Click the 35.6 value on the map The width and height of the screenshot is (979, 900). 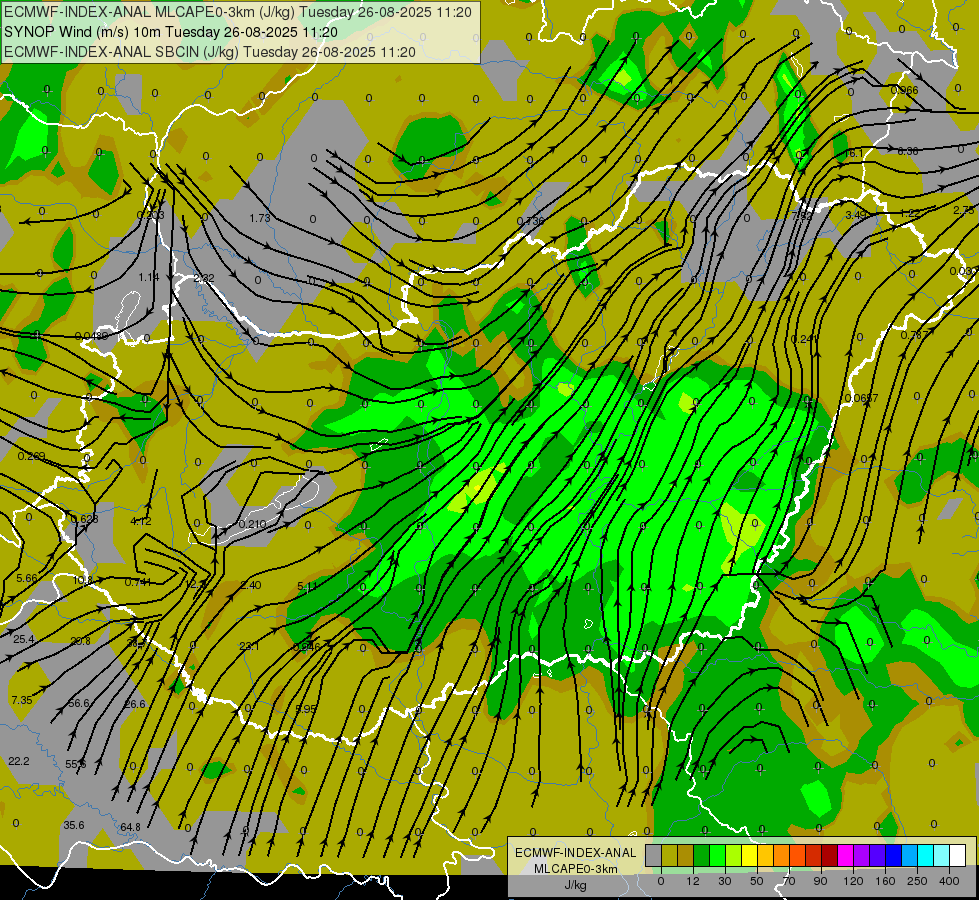[74, 825]
